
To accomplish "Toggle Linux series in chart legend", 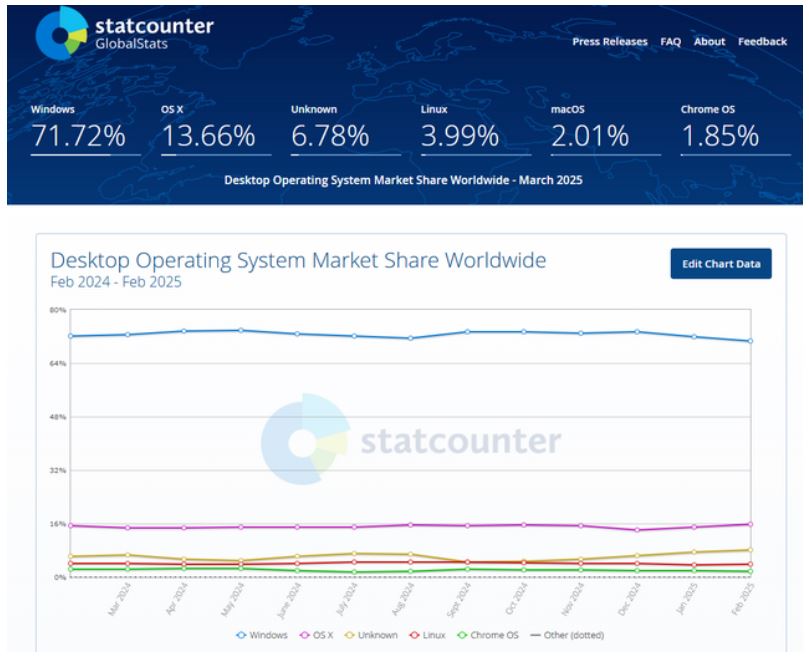I will point(430,635).
